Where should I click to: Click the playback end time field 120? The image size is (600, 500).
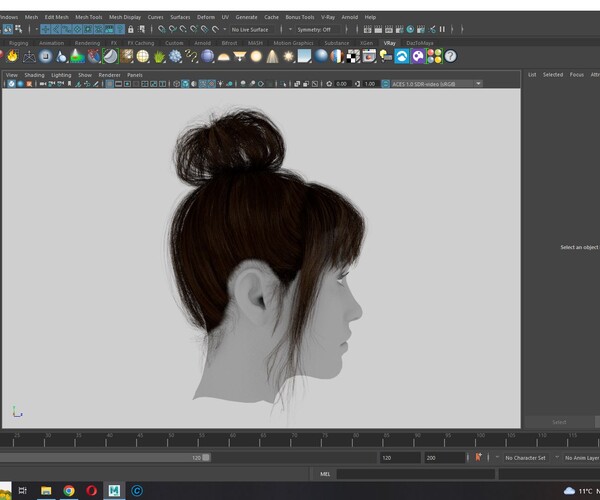coord(399,458)
